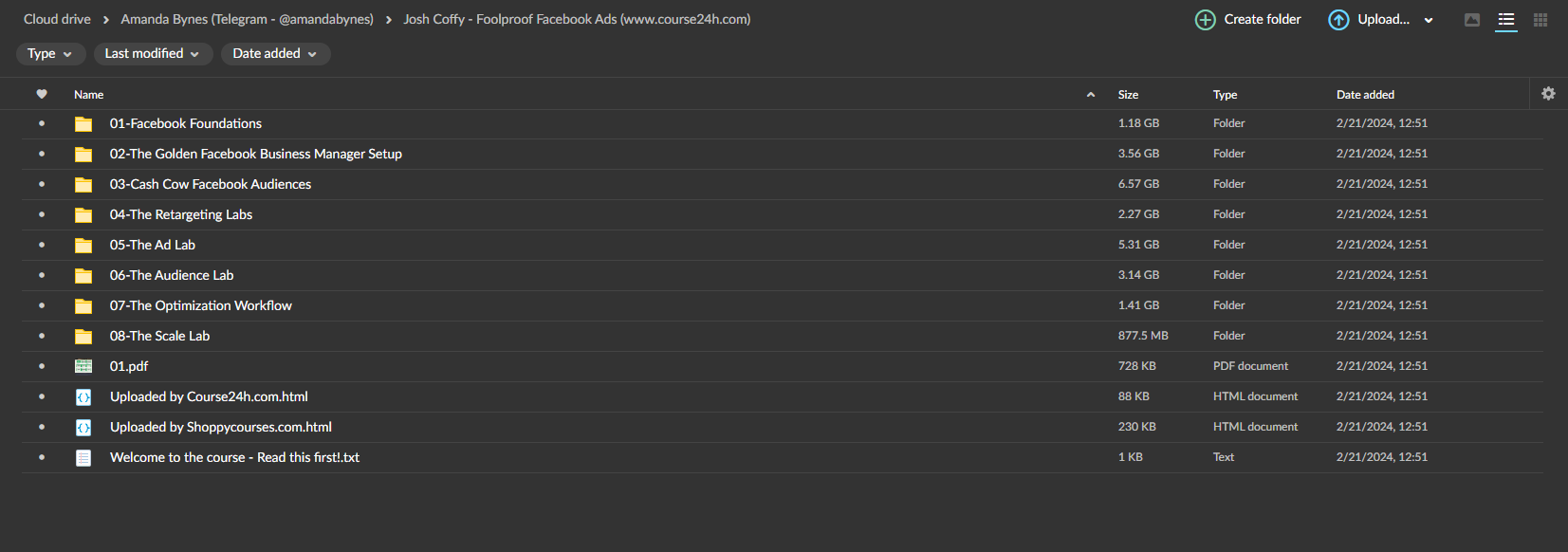Toggle favorite dot for 01-Facebook Foundations

(x=42, y=123)
